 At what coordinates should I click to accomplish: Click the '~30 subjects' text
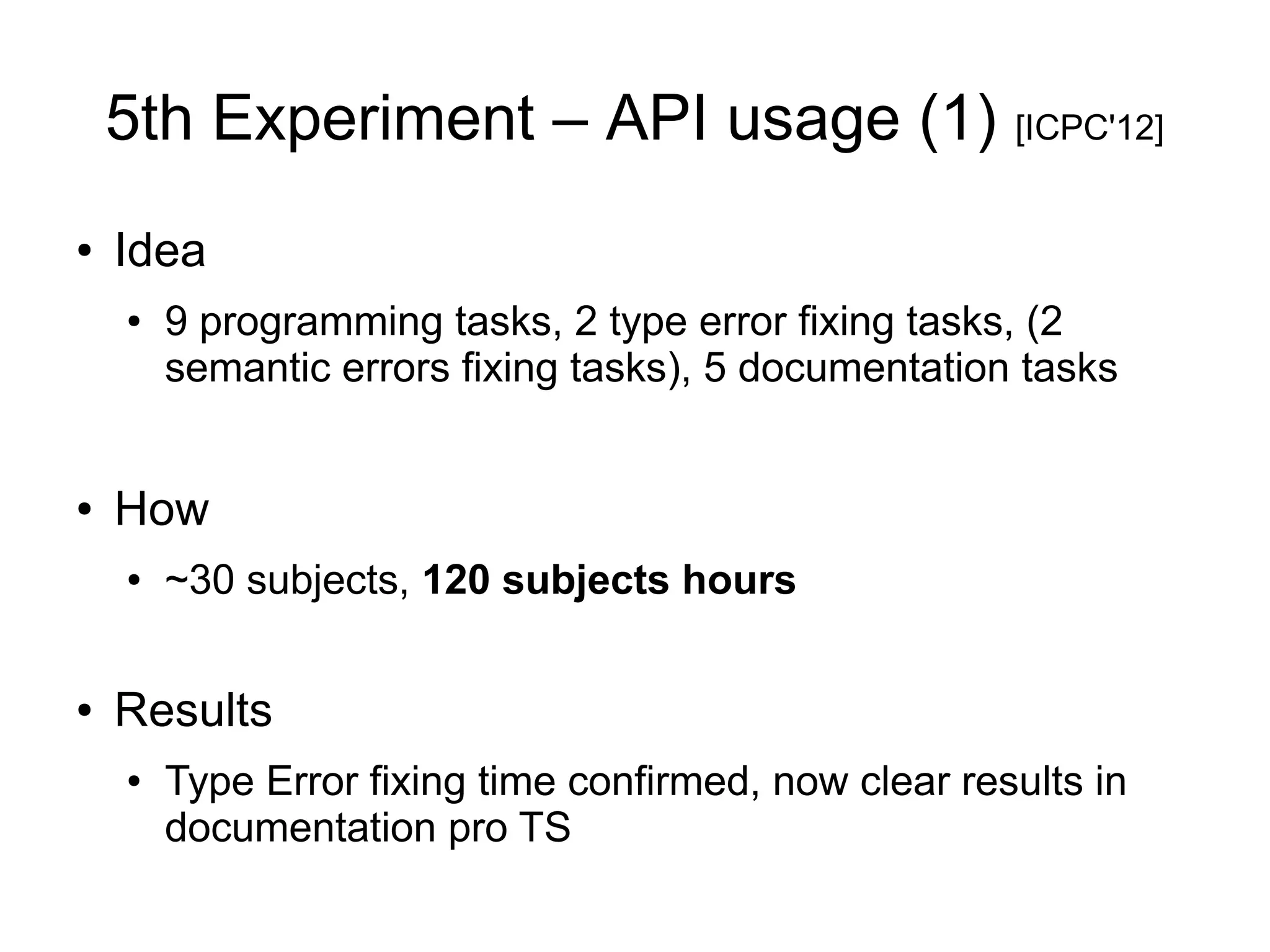point(286,581)
